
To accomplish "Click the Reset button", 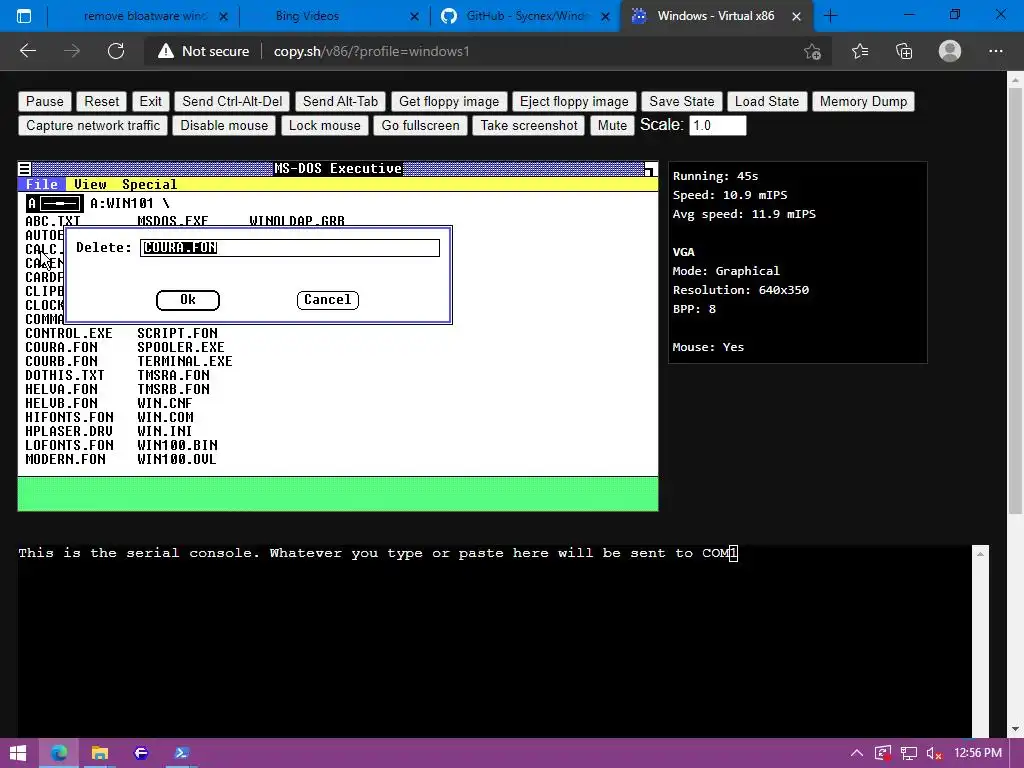I will (102, 101).
